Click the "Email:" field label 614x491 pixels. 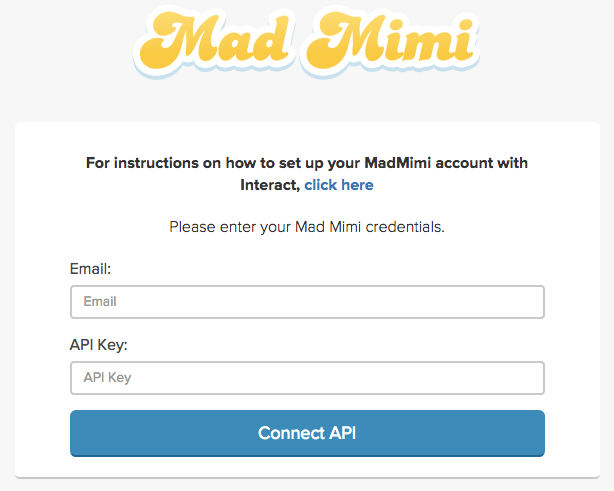pos(89,269)
